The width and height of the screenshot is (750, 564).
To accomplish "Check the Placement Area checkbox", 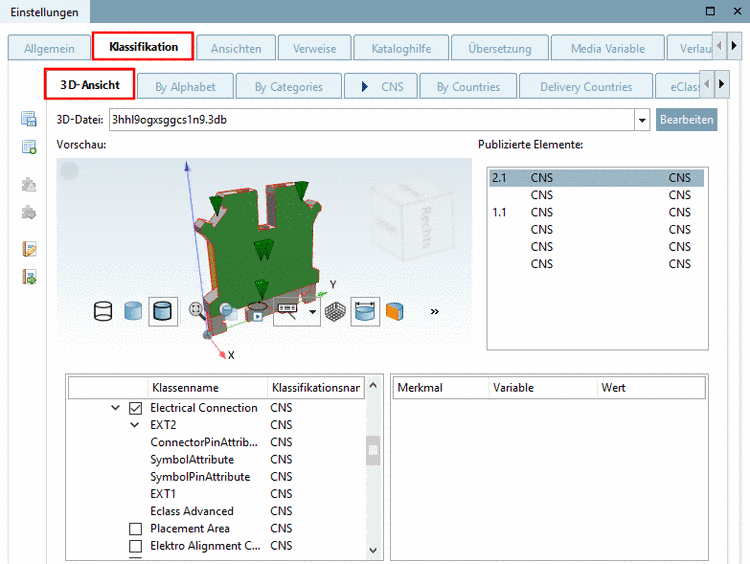I will coord(135,529).
